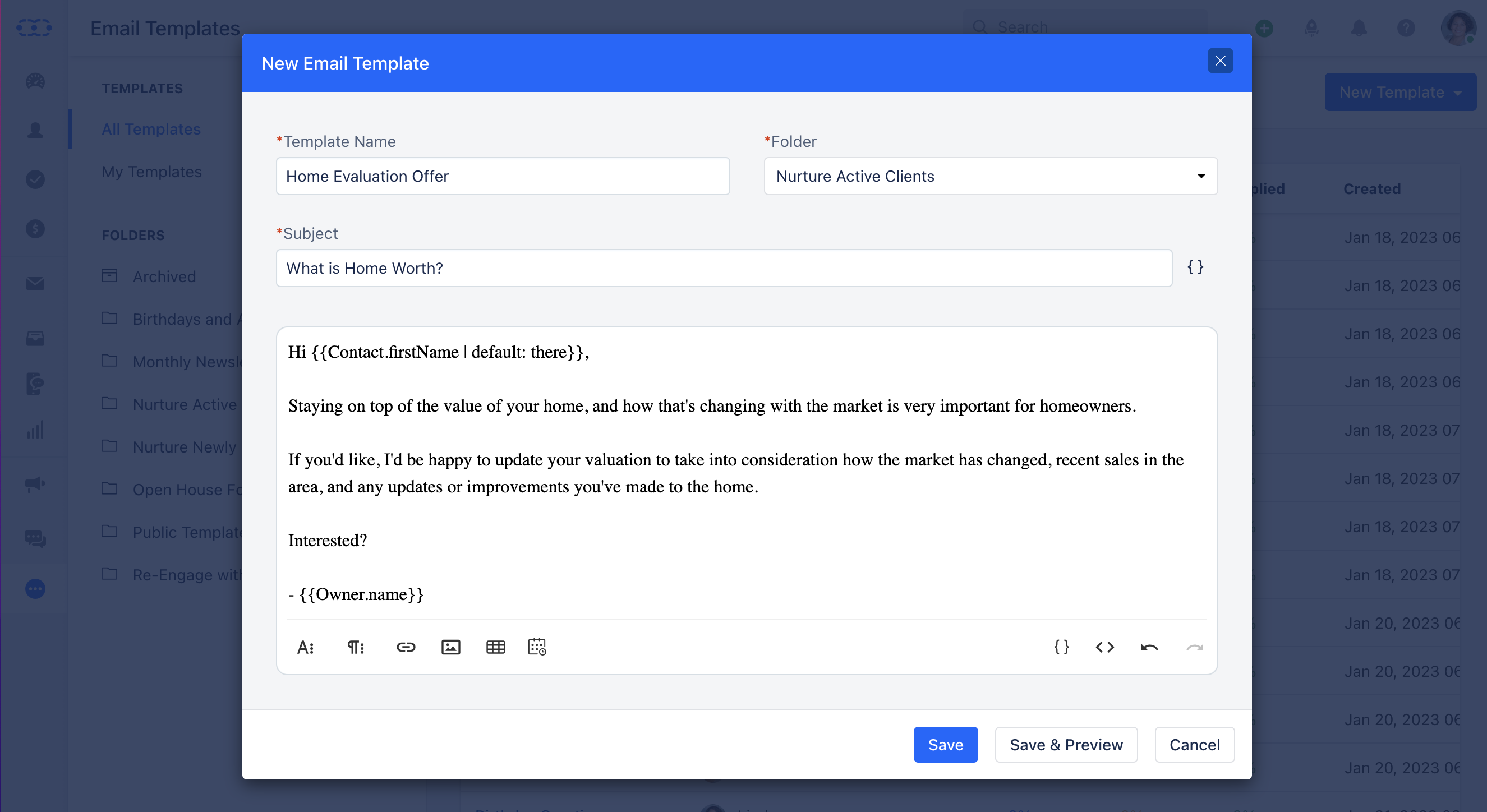The image size is (1487, 812).
Task: Cancel the new template dialog
Action: [1194, 745]
